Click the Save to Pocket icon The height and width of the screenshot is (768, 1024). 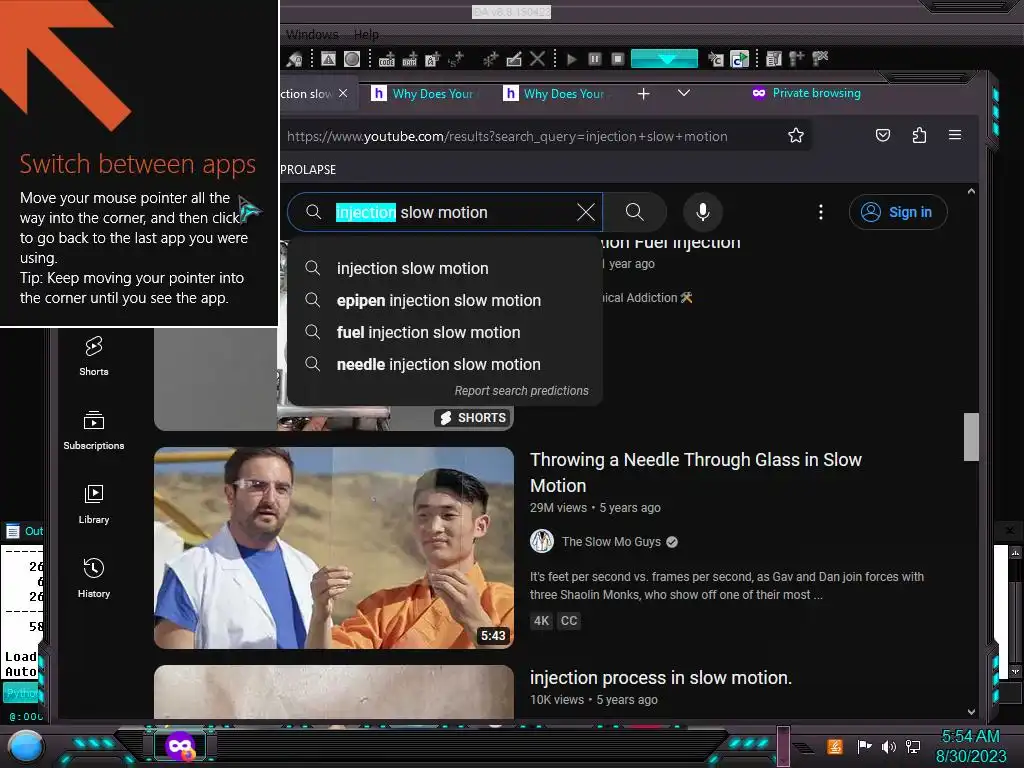coord(883,135)
